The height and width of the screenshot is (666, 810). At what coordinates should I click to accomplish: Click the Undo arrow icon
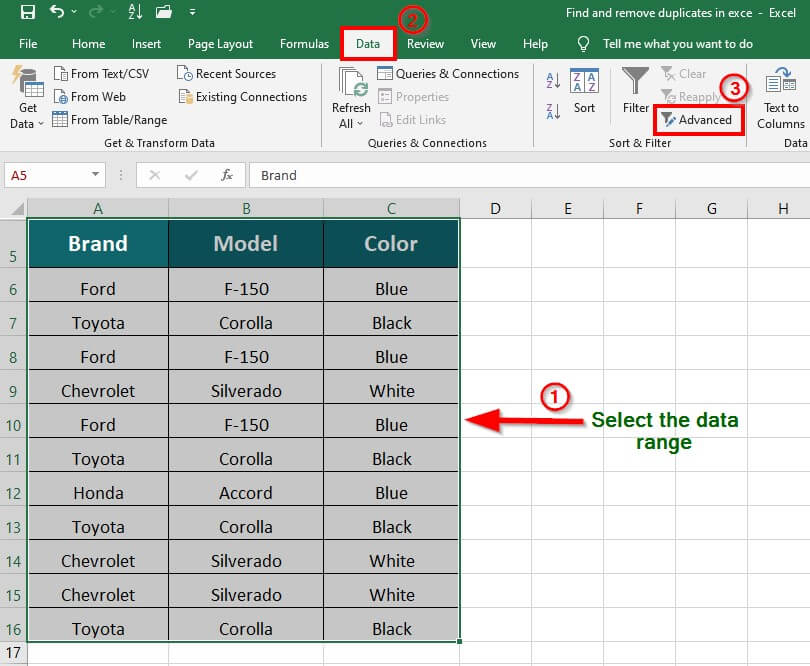tap(59, 13)
